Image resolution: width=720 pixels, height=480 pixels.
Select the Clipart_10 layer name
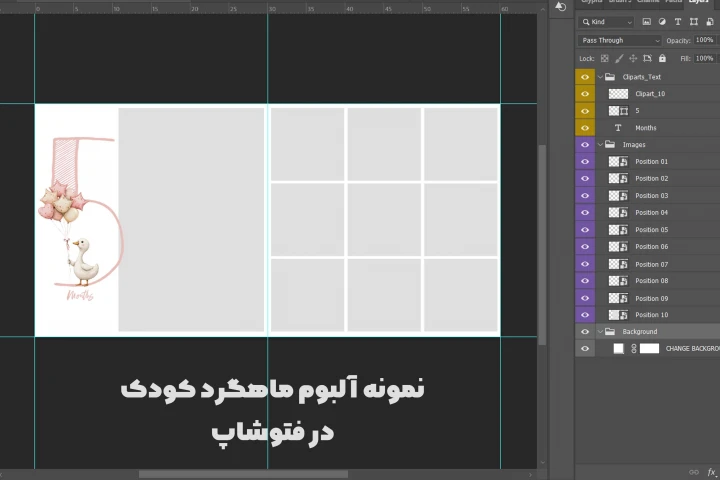tap(650, 94)
